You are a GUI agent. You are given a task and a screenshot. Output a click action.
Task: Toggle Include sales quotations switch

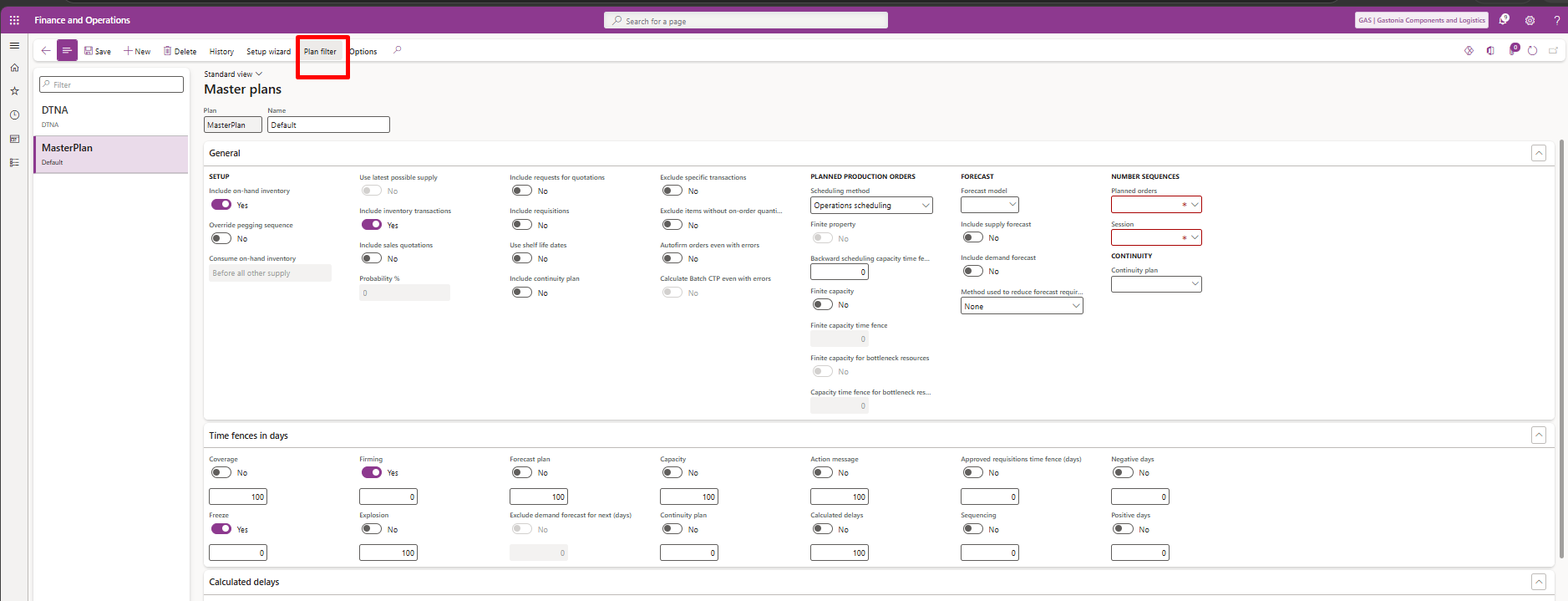tap(371, 258)
